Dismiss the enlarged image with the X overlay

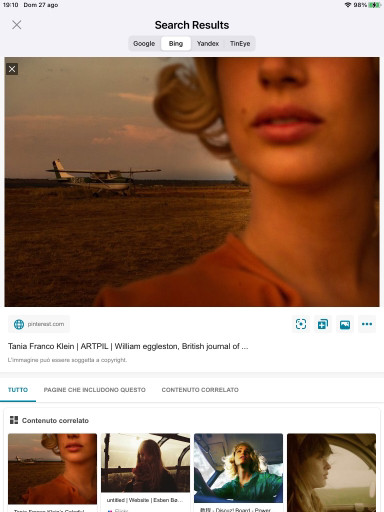coord(12,69)
